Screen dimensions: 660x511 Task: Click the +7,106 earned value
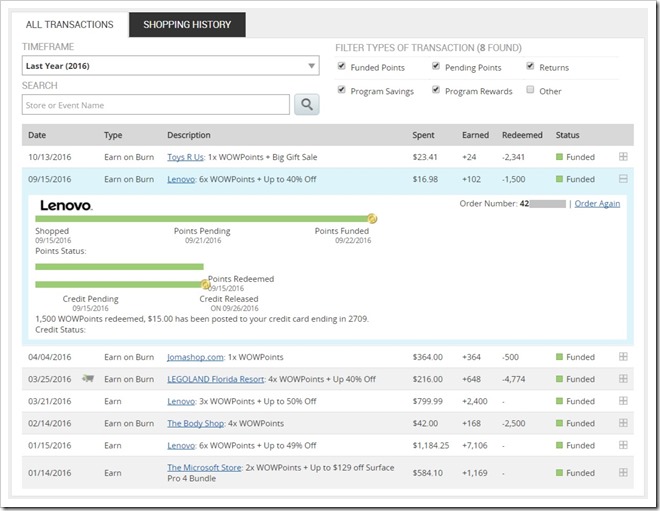pos(475,445)
